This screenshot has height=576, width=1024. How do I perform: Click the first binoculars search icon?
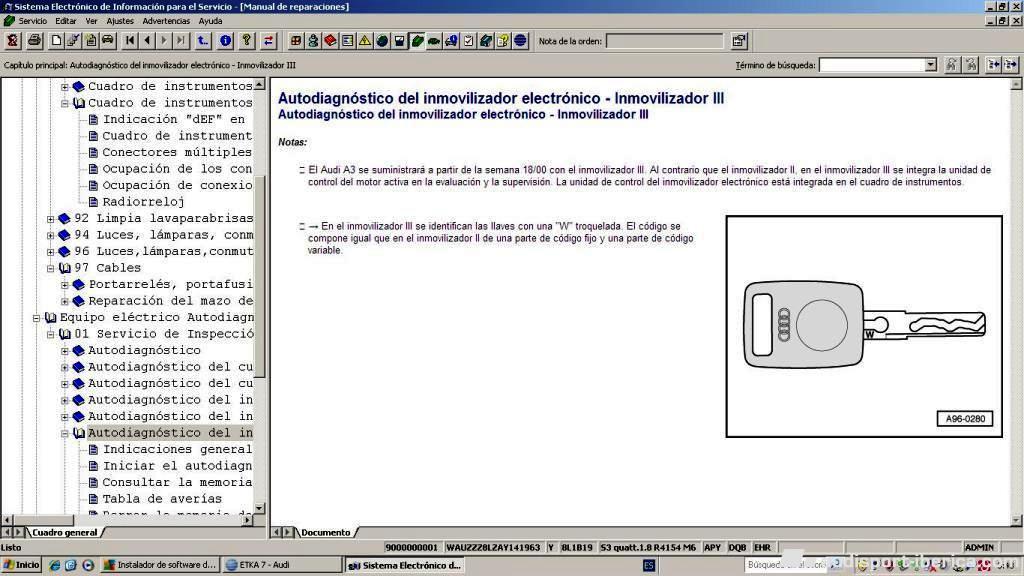point(952,65)
